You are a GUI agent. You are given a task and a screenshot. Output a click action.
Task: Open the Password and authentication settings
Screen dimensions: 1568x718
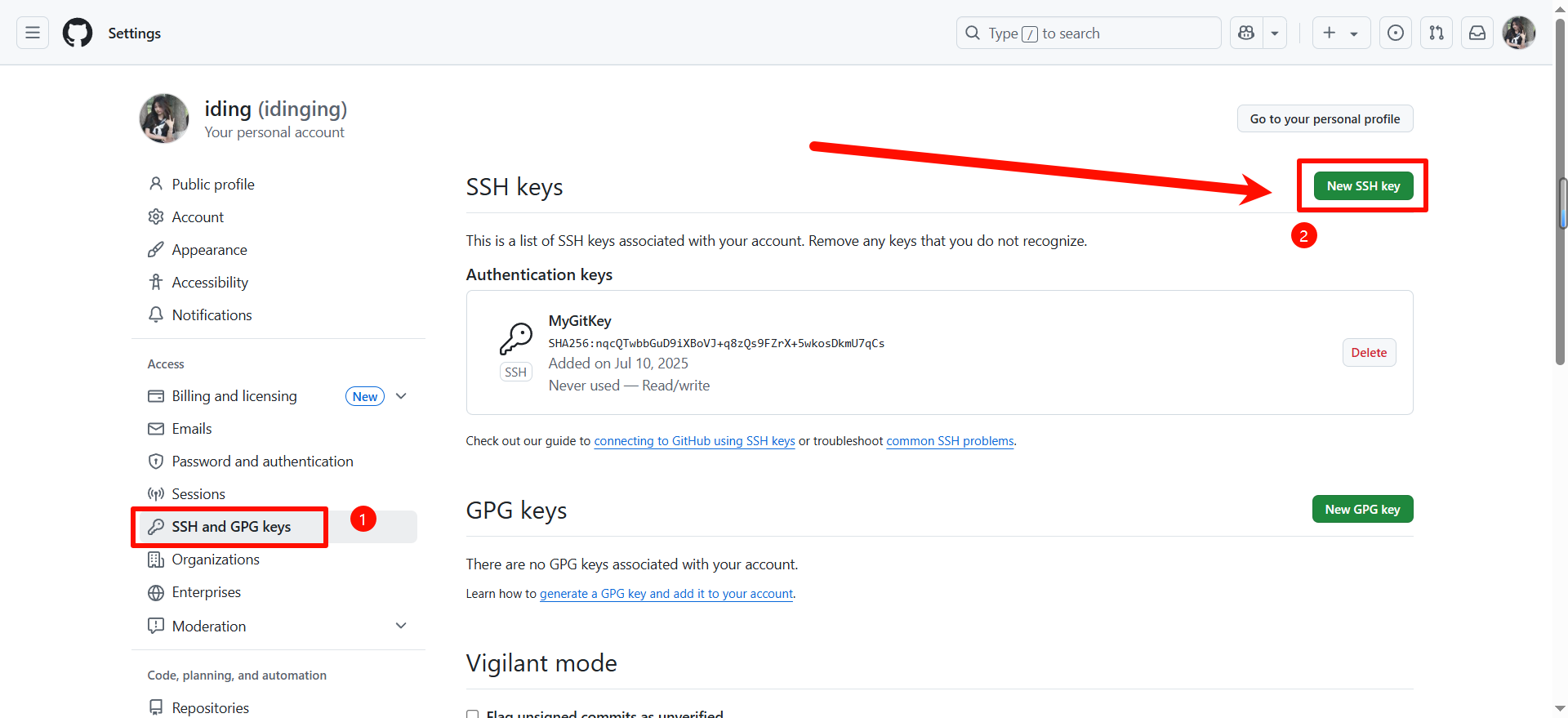(x=262, y=461)
